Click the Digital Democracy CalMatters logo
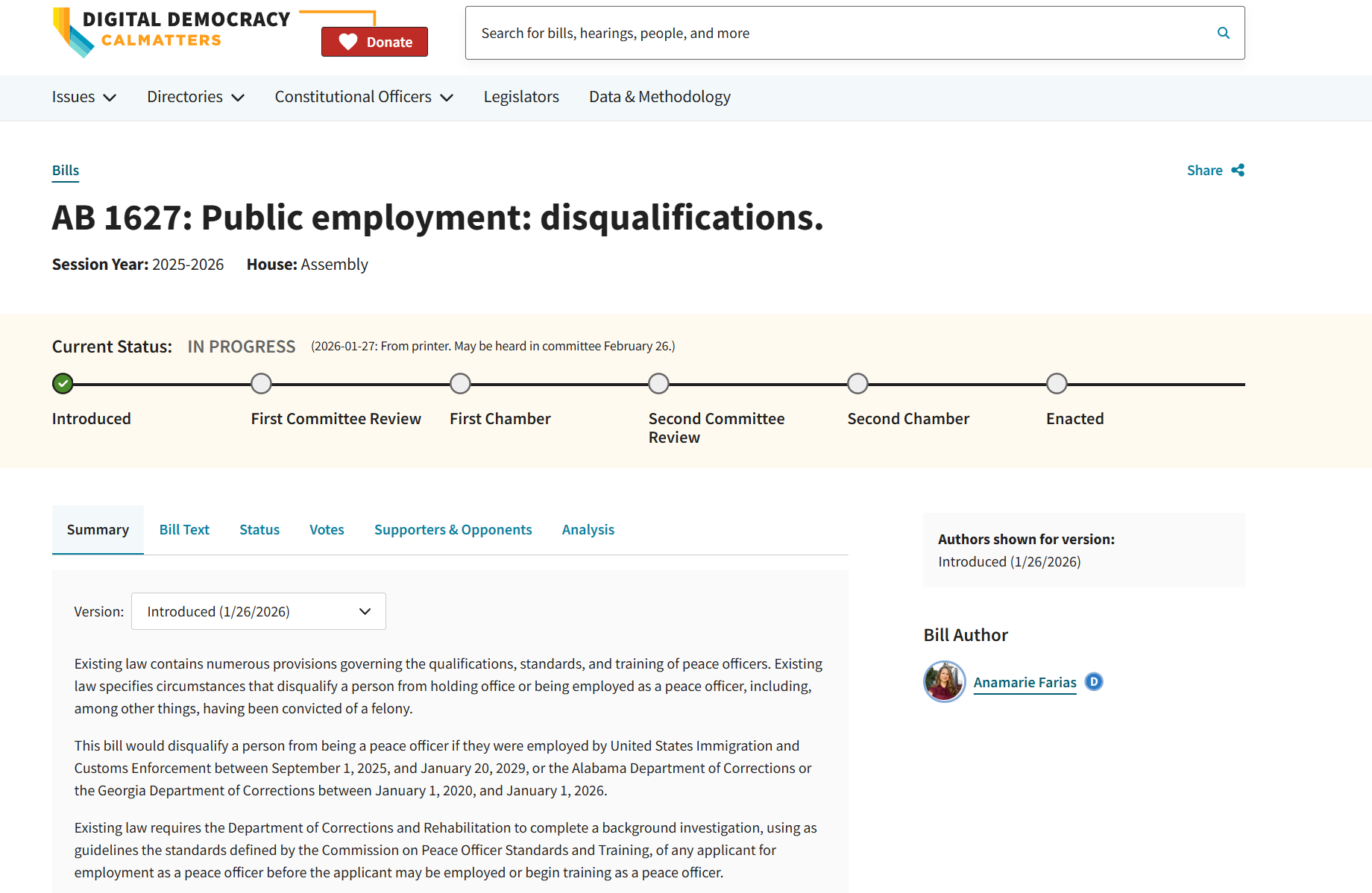Image resolution: width=1372 pixels, height=893 pixels. coord(171,31)
